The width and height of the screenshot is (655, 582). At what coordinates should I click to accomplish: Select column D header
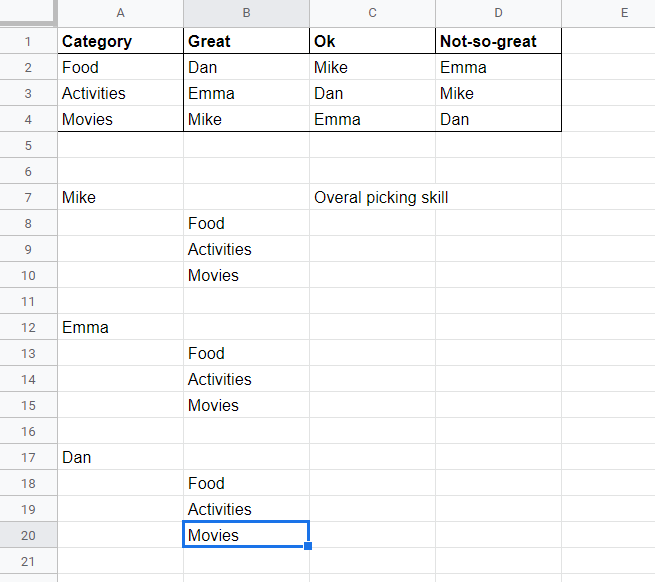pyautogui.click(x=498, y=13)
